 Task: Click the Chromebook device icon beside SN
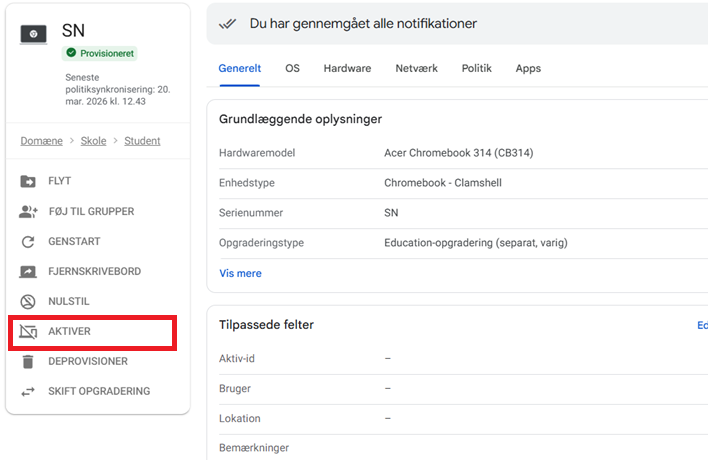tap(33, 33)
